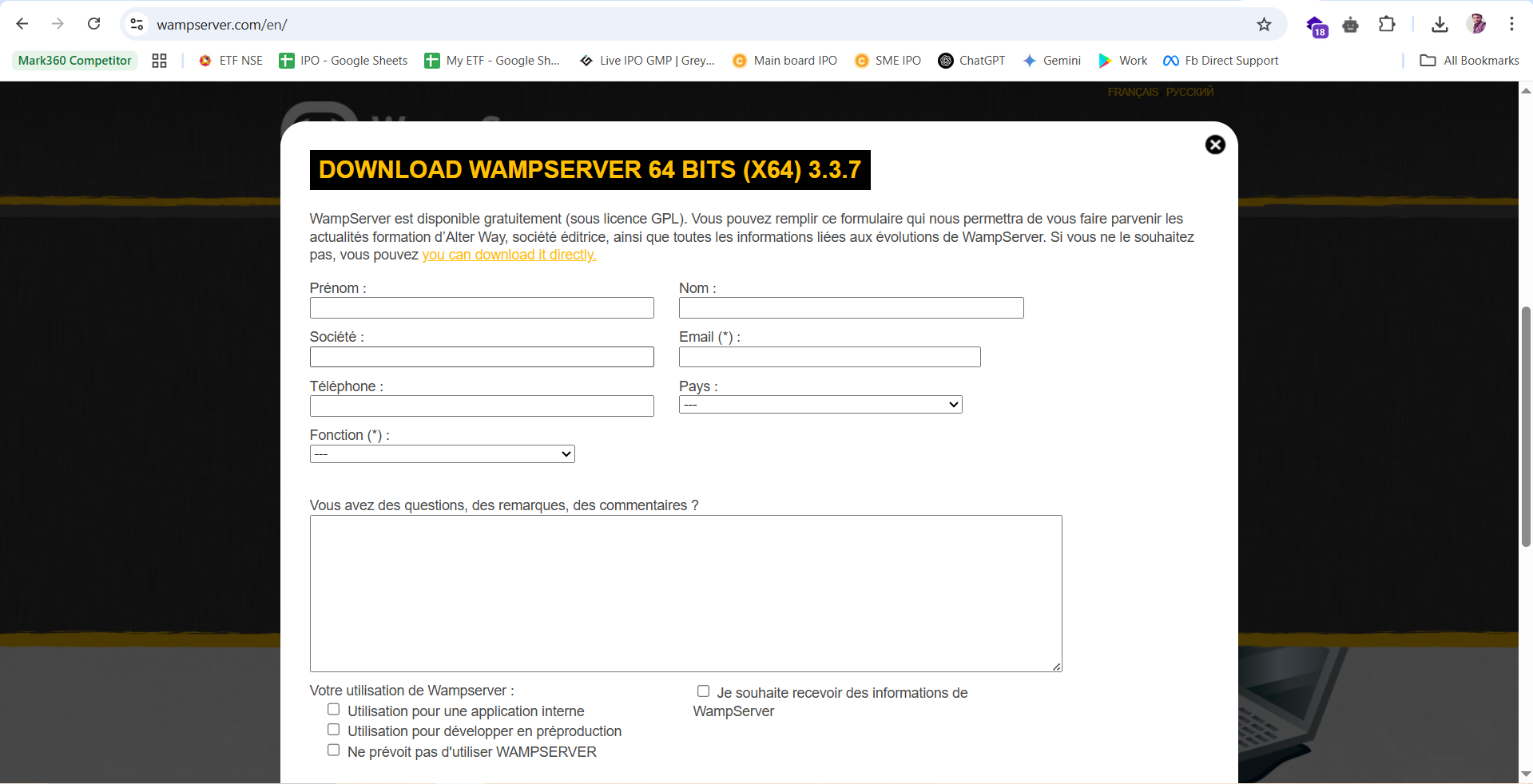1533x784 pixels.
Task: Focus the Société input field
Action: point(482,357)
